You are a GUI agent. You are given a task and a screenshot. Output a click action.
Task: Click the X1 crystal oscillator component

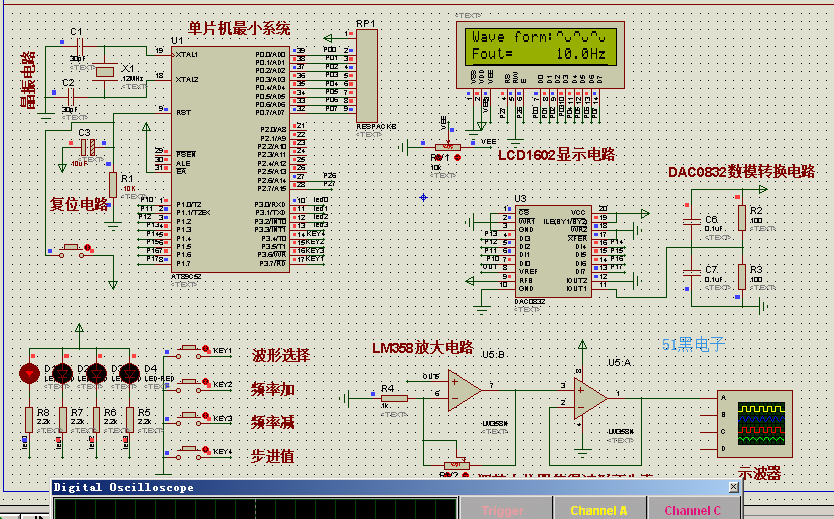105,73
